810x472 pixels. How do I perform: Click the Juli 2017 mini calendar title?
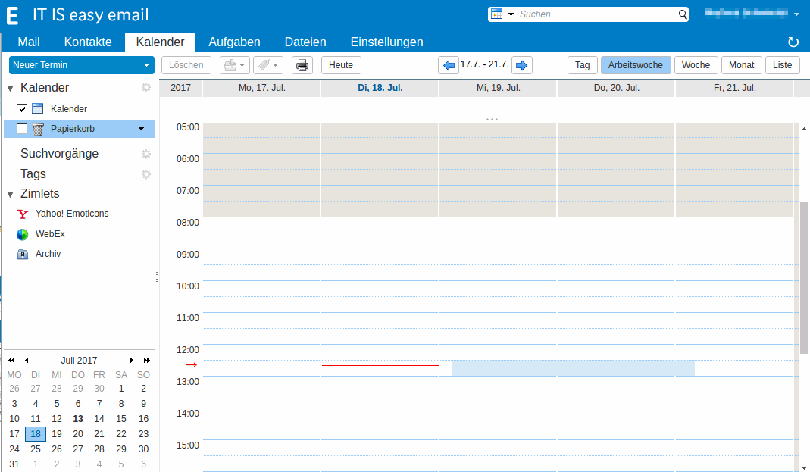[x=79, y=360]
